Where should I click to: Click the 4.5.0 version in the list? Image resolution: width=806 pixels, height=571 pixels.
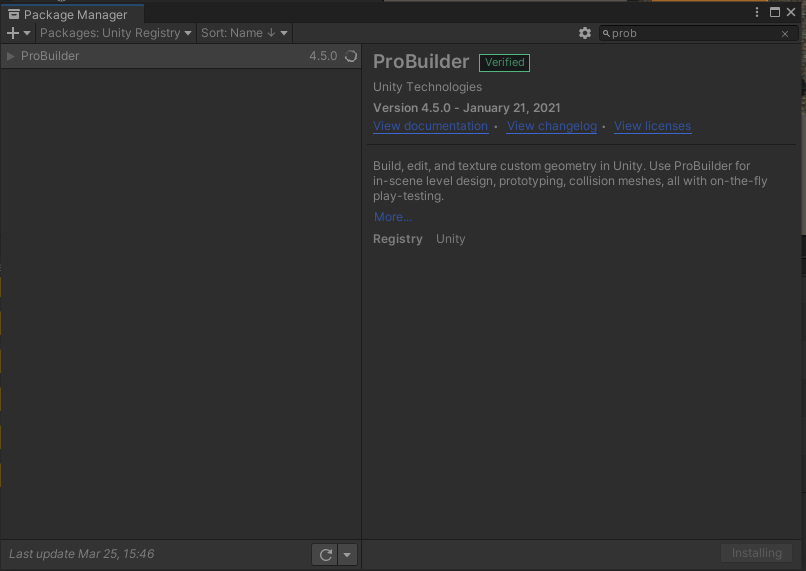coord(323,56)
